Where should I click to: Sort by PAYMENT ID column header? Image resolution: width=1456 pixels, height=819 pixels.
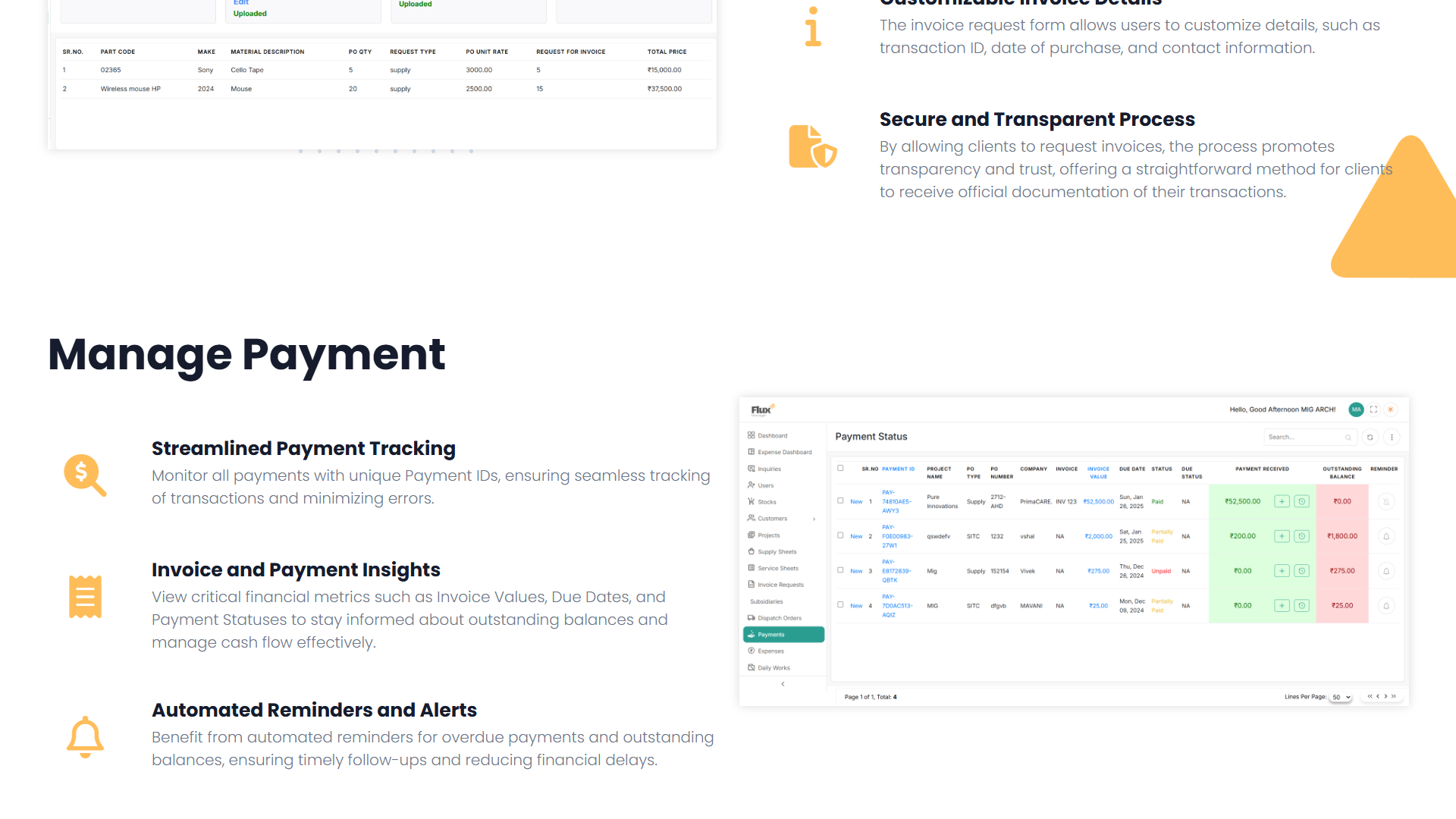[898, 469]
